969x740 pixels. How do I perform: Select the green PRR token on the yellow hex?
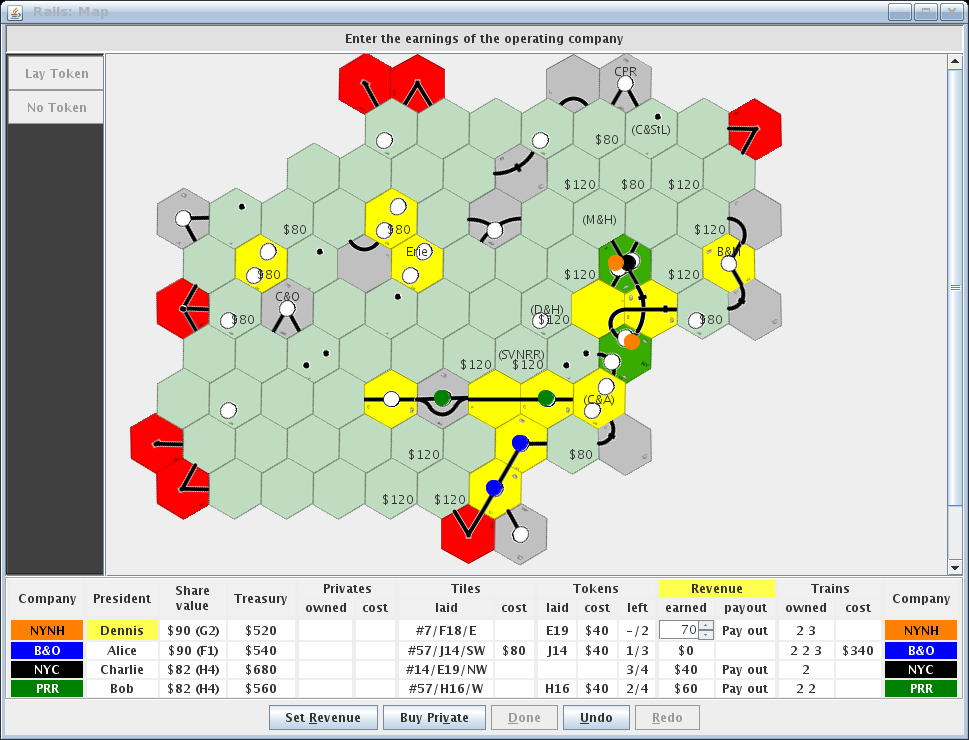click(546, 398)
